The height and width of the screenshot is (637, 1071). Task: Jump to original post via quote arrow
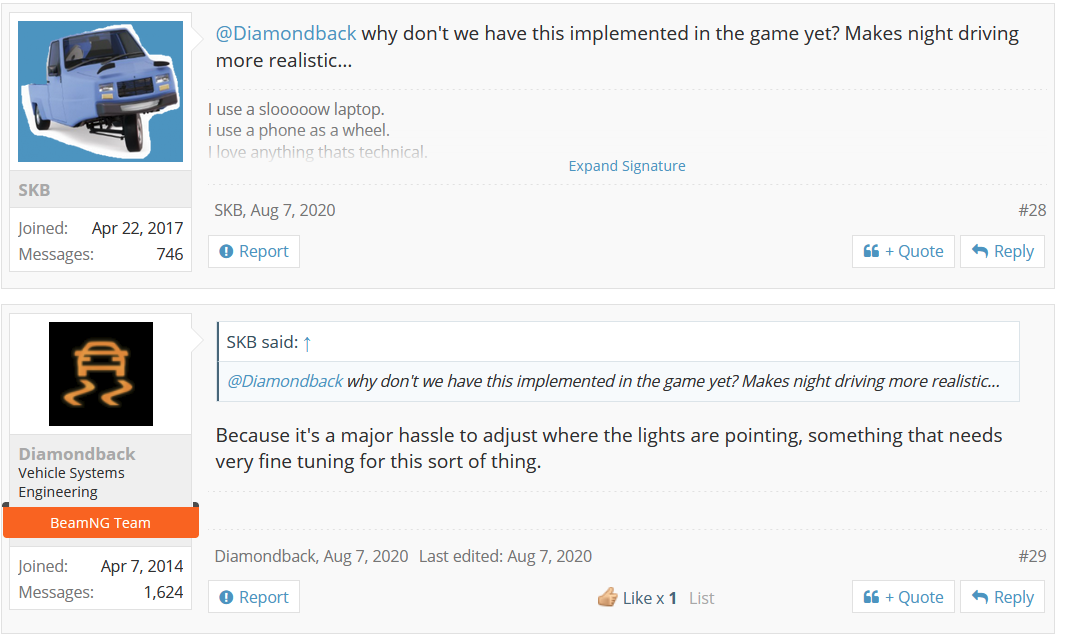[307, 343]
